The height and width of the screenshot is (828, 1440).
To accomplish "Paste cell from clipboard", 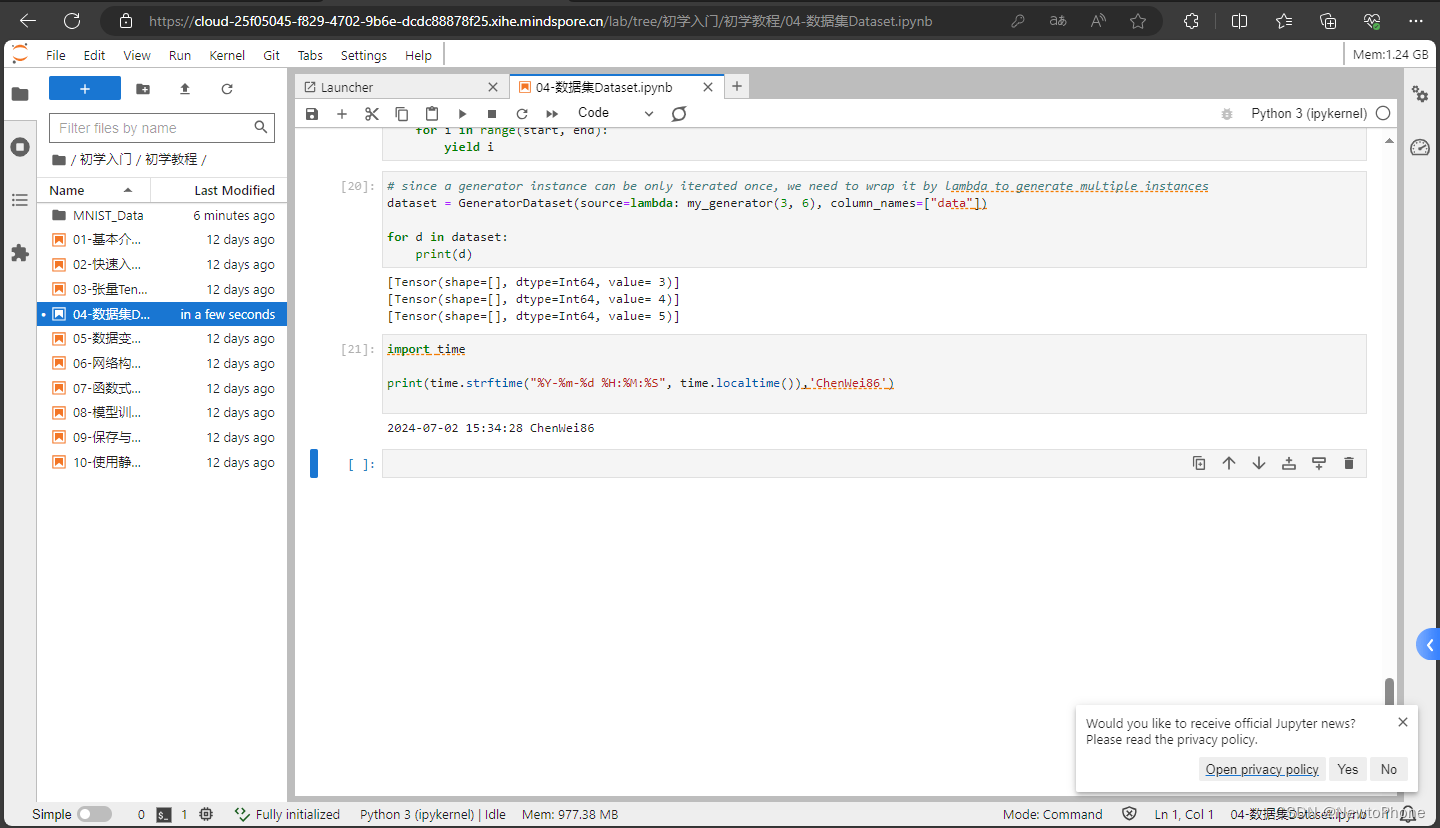I will coord(432,114).
